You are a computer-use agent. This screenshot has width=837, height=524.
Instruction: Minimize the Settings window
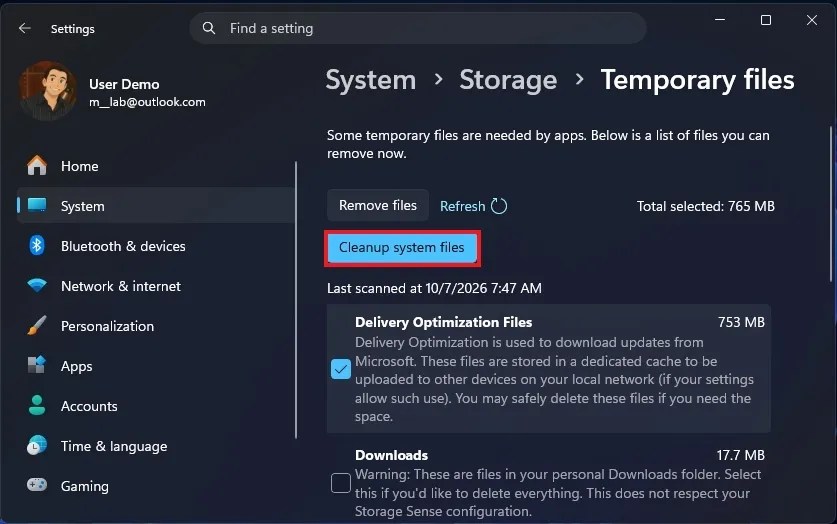pyautogui.click(x=720, y=20)
